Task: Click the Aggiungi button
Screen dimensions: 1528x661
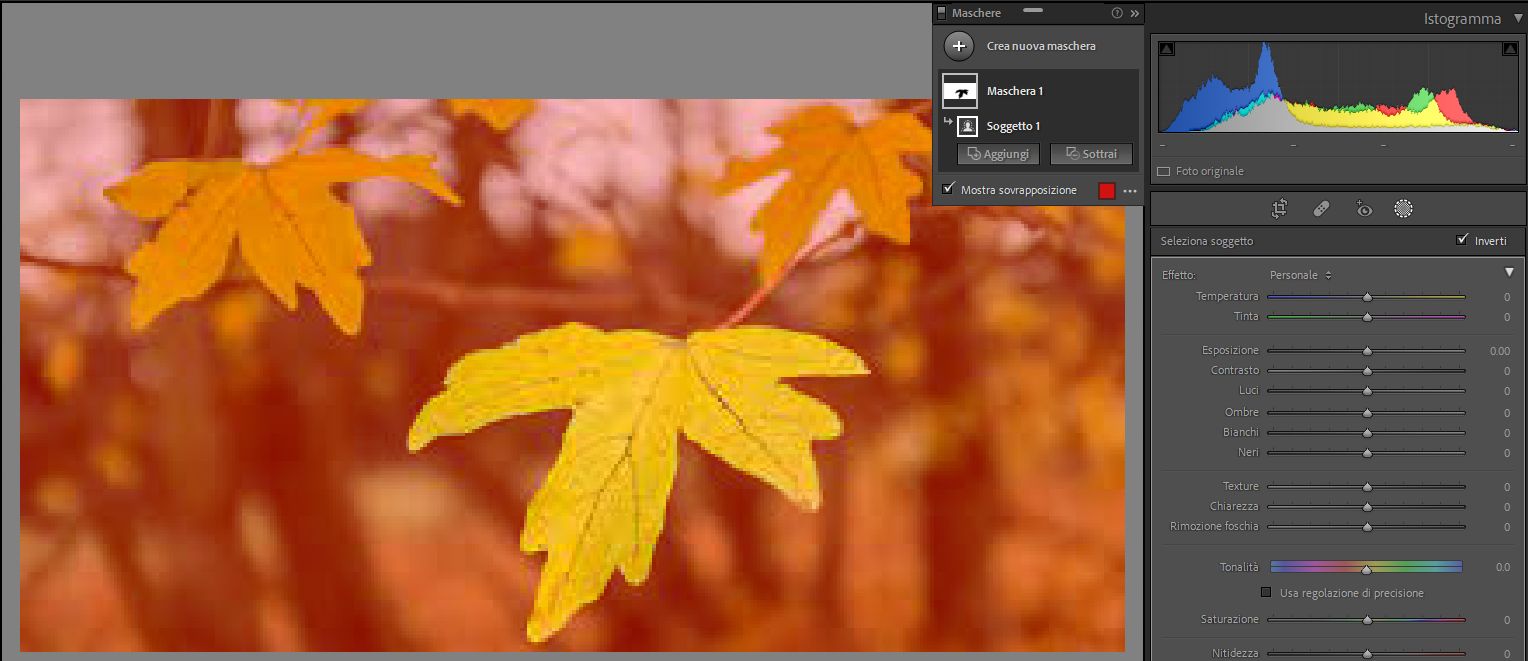Action: pos(999,154)
